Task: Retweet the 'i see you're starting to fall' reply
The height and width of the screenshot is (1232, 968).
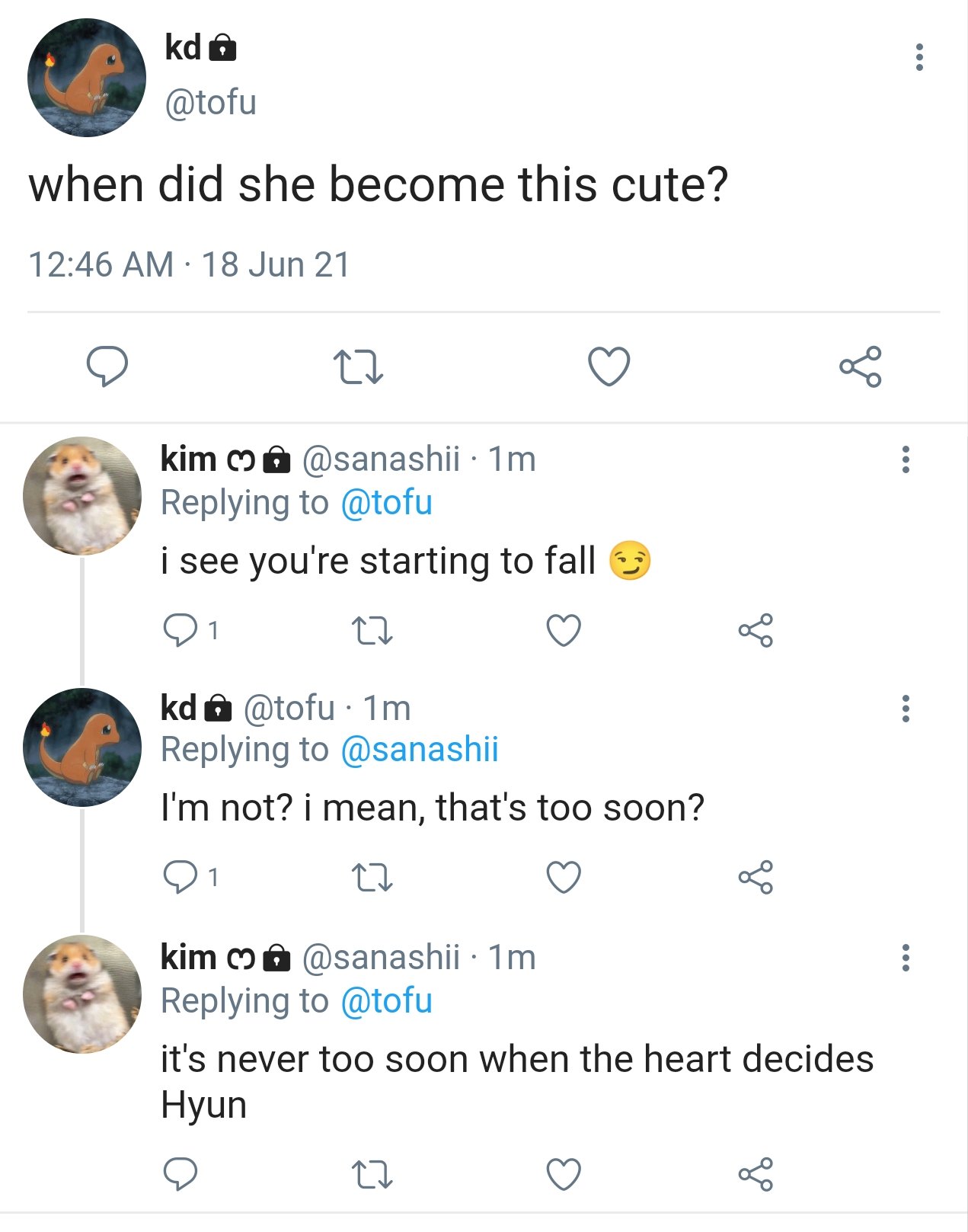Action: pos(372,631)
